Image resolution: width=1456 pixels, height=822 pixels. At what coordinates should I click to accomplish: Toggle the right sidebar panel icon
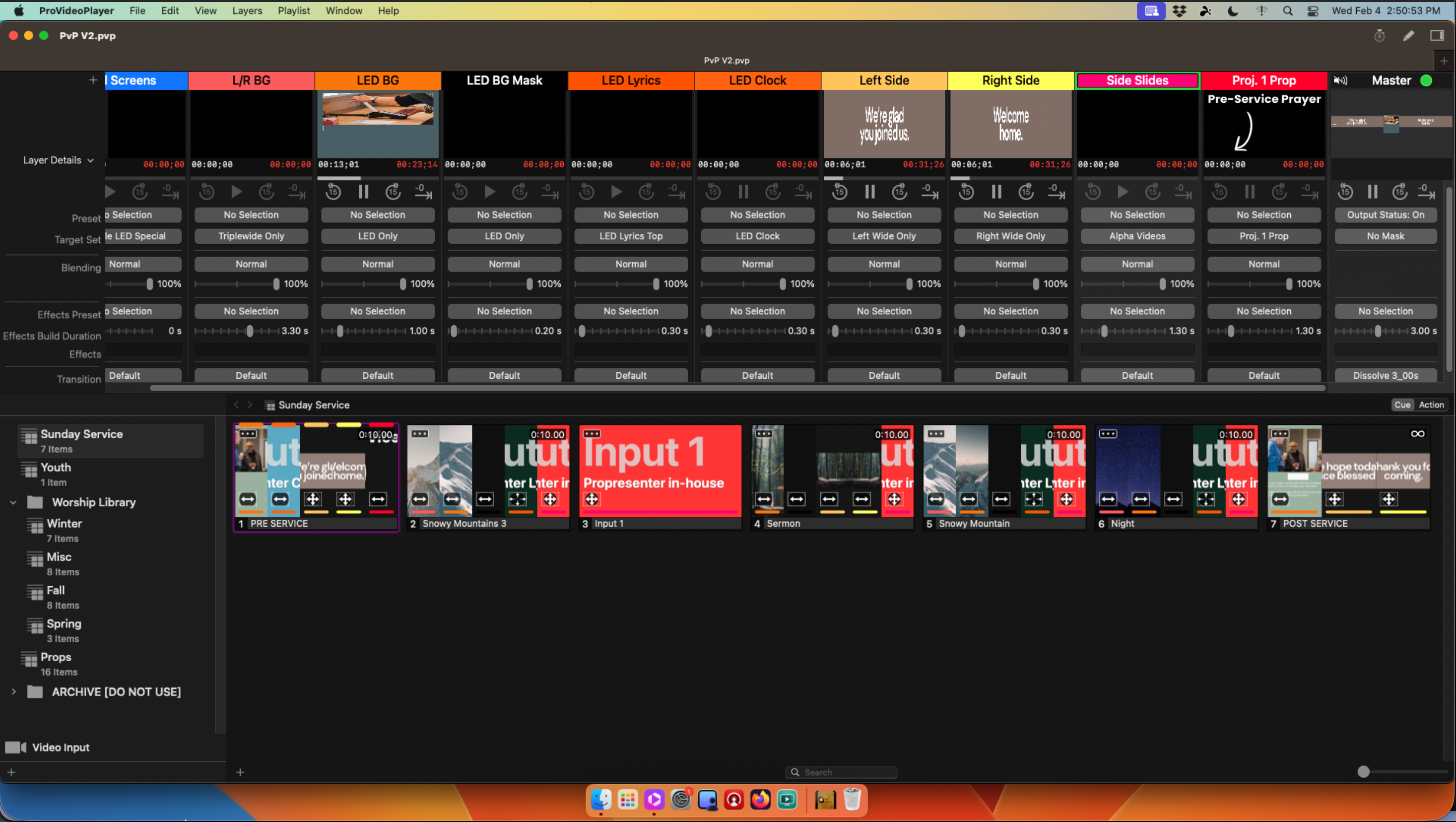(1437, 36)
